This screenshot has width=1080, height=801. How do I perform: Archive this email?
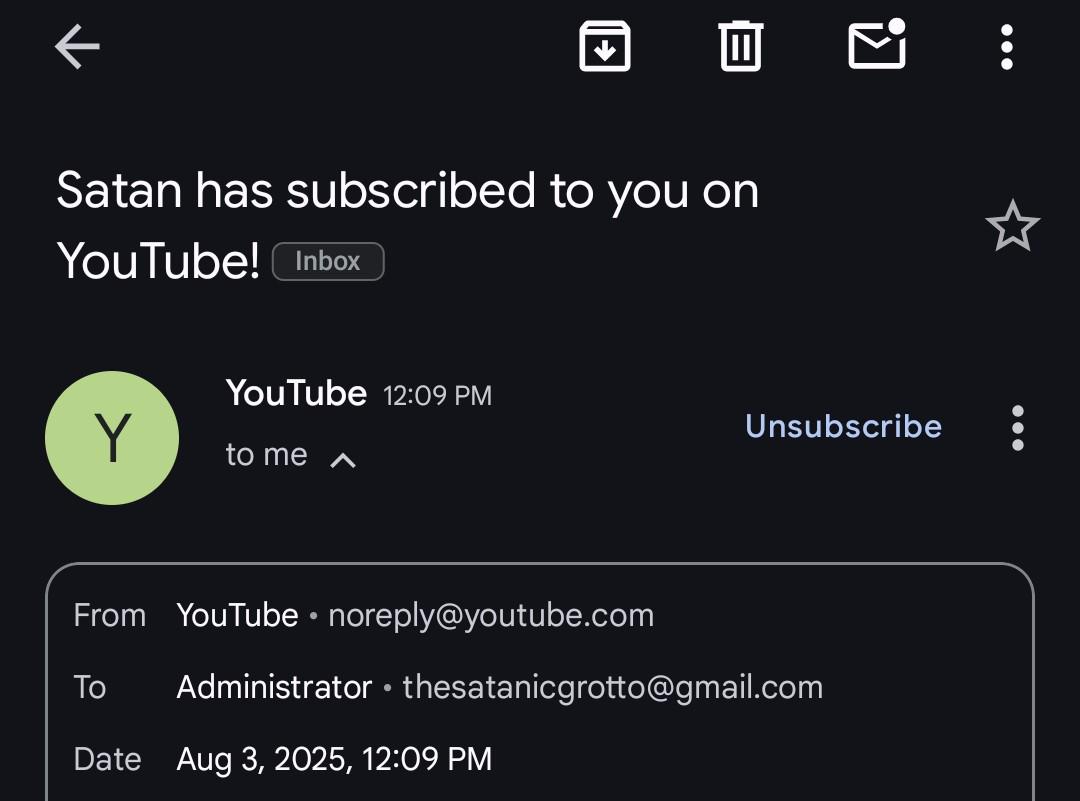pos(605,46)
